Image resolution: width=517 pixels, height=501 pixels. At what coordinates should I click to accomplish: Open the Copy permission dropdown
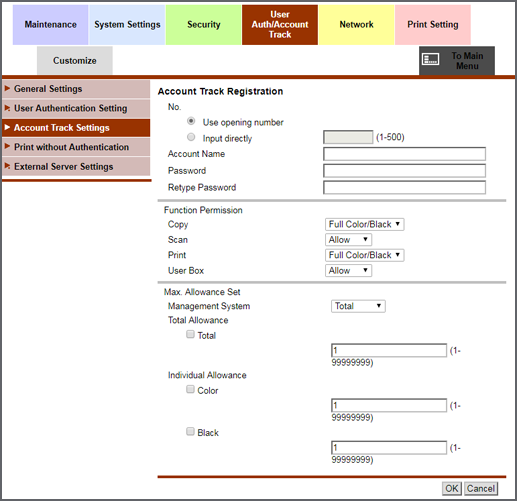click(x=365, y=224)
